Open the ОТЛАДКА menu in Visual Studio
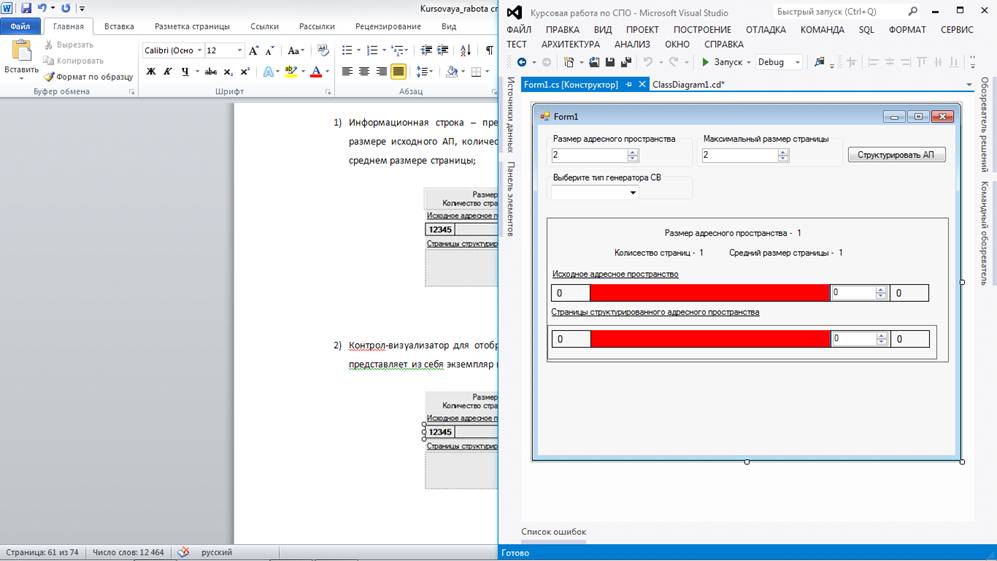The height and width of the screenshot is (561, 997). (x=765, y=29)
